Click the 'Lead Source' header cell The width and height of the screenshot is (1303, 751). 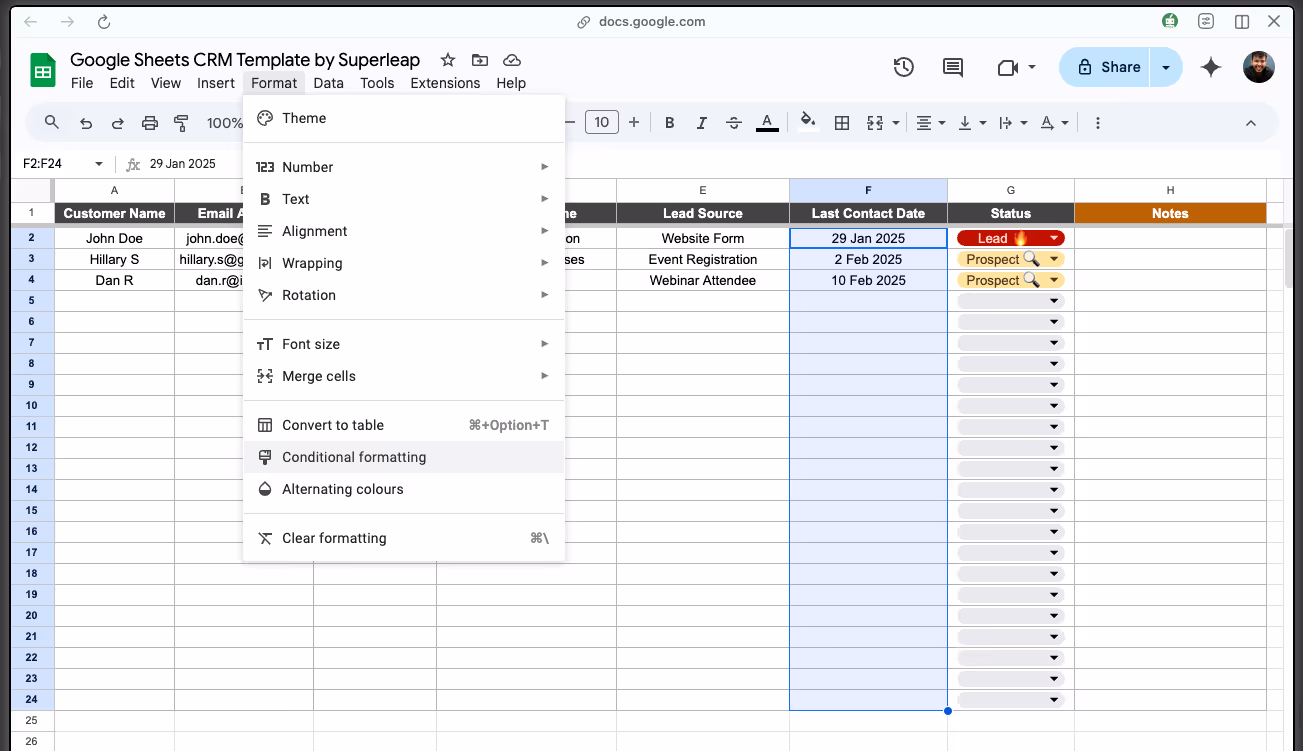(703, 213)
